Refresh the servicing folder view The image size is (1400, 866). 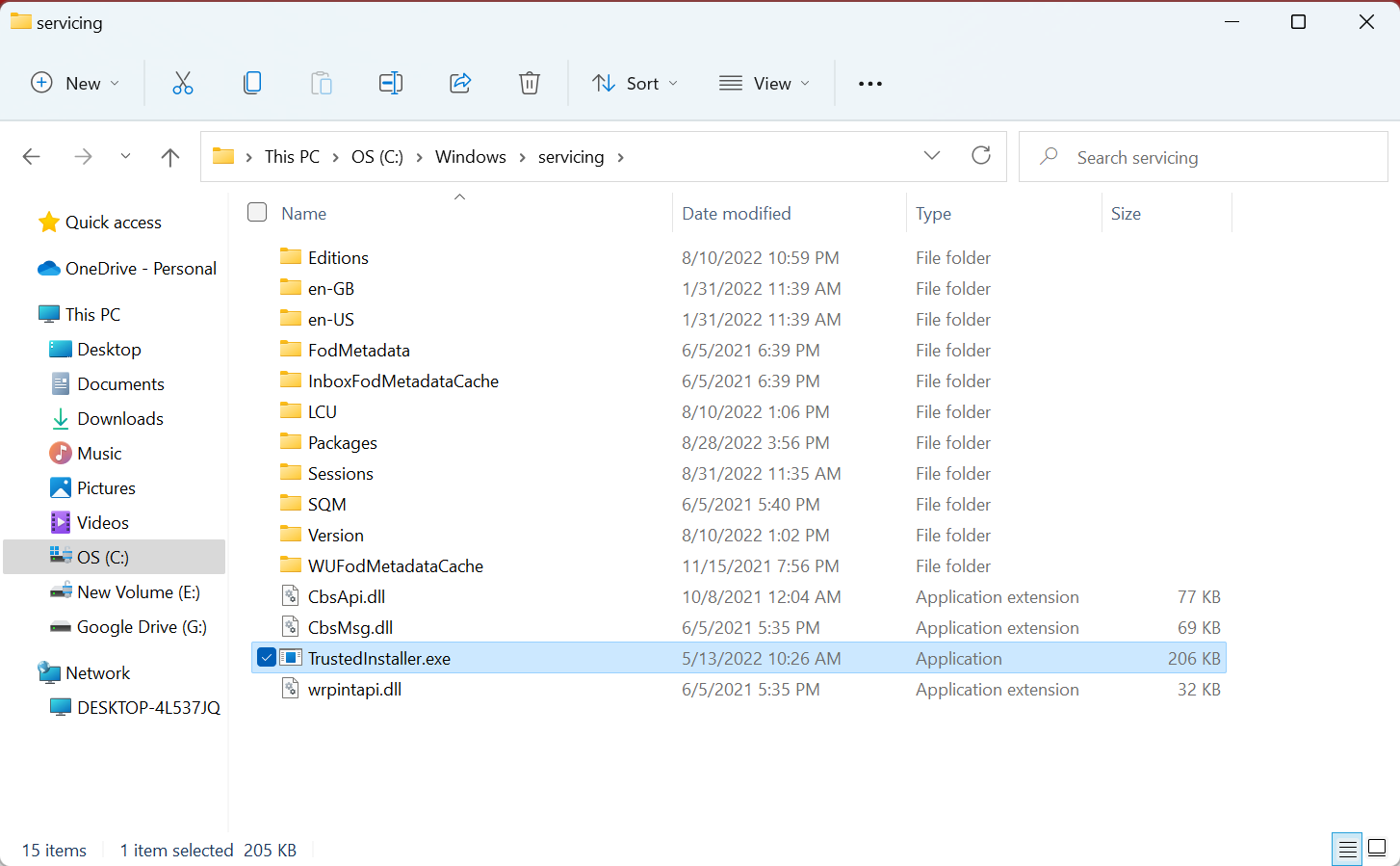click(x=981, y=155)
